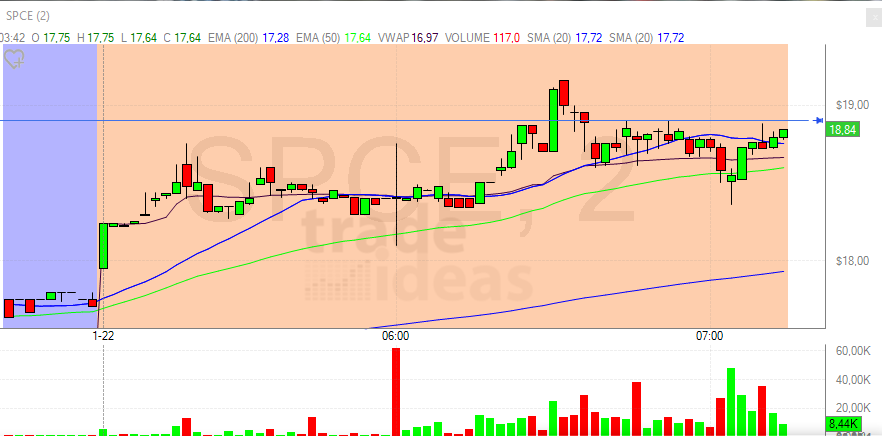
Task: Click the VOLUME 117,0 legend entry
Action: tap(483, 38)
